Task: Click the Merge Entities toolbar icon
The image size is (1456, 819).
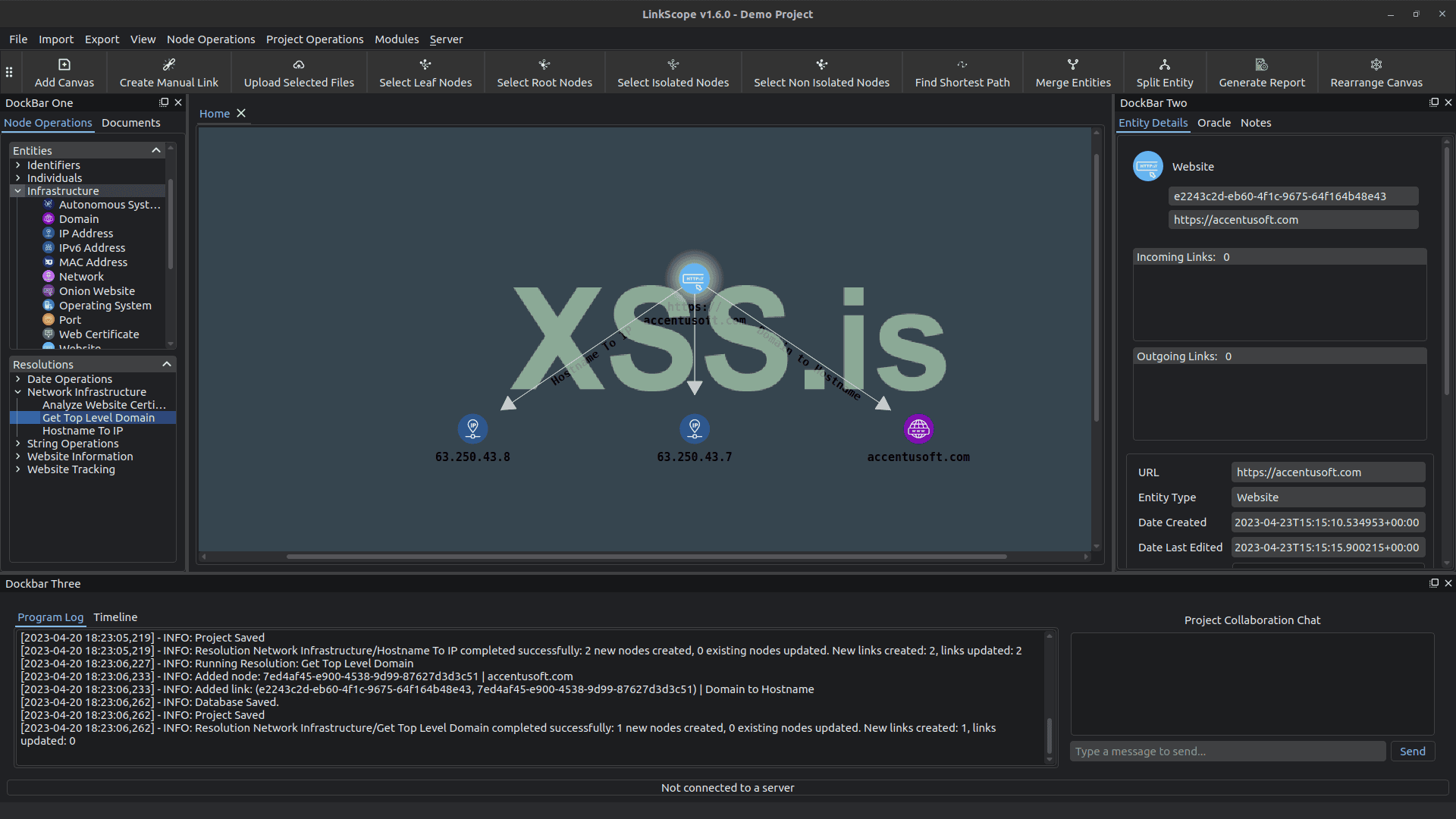Action: pyautogui.click(x=1072, y=65)
